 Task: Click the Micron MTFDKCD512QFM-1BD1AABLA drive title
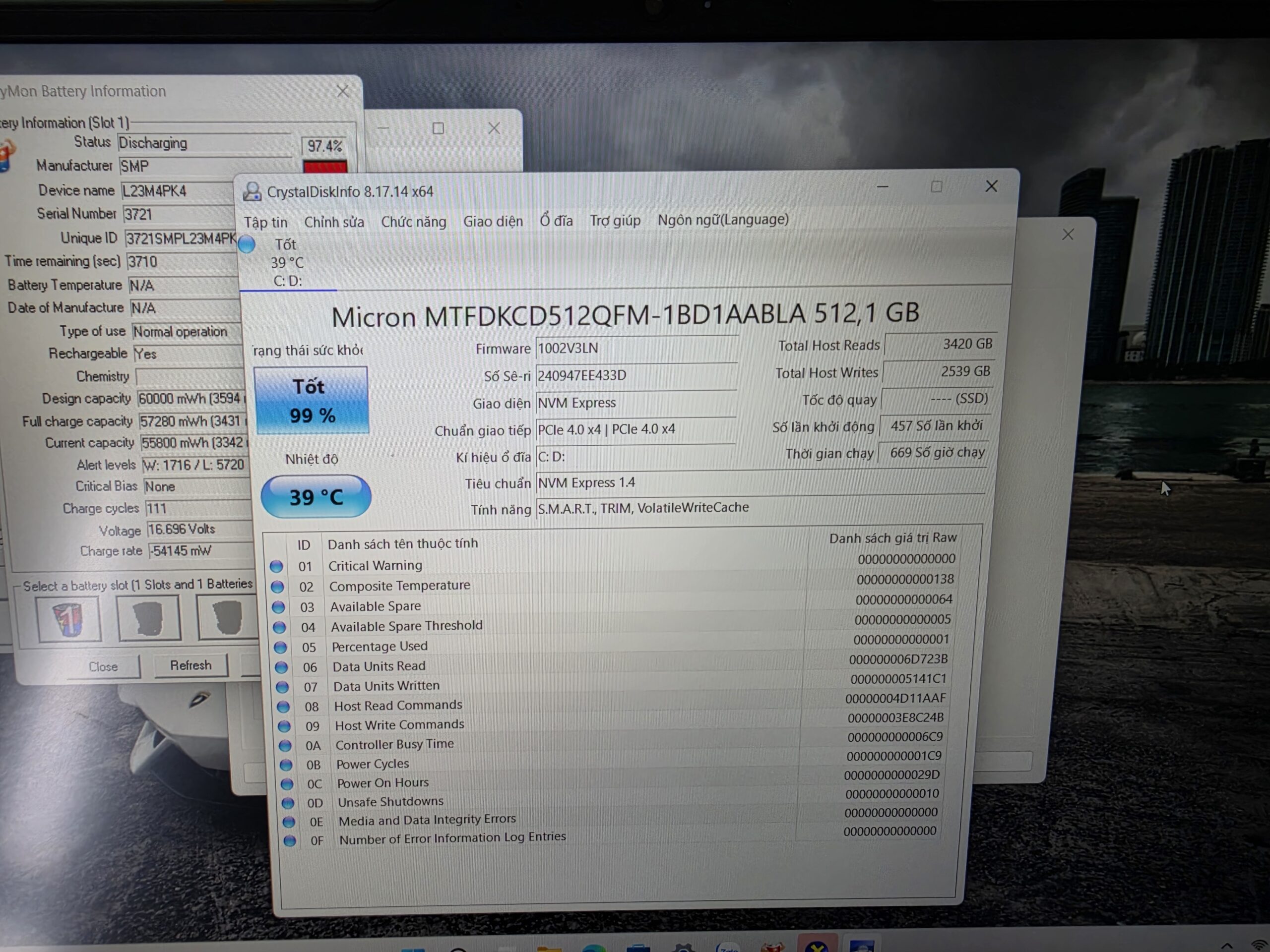[x=625, y=314]
